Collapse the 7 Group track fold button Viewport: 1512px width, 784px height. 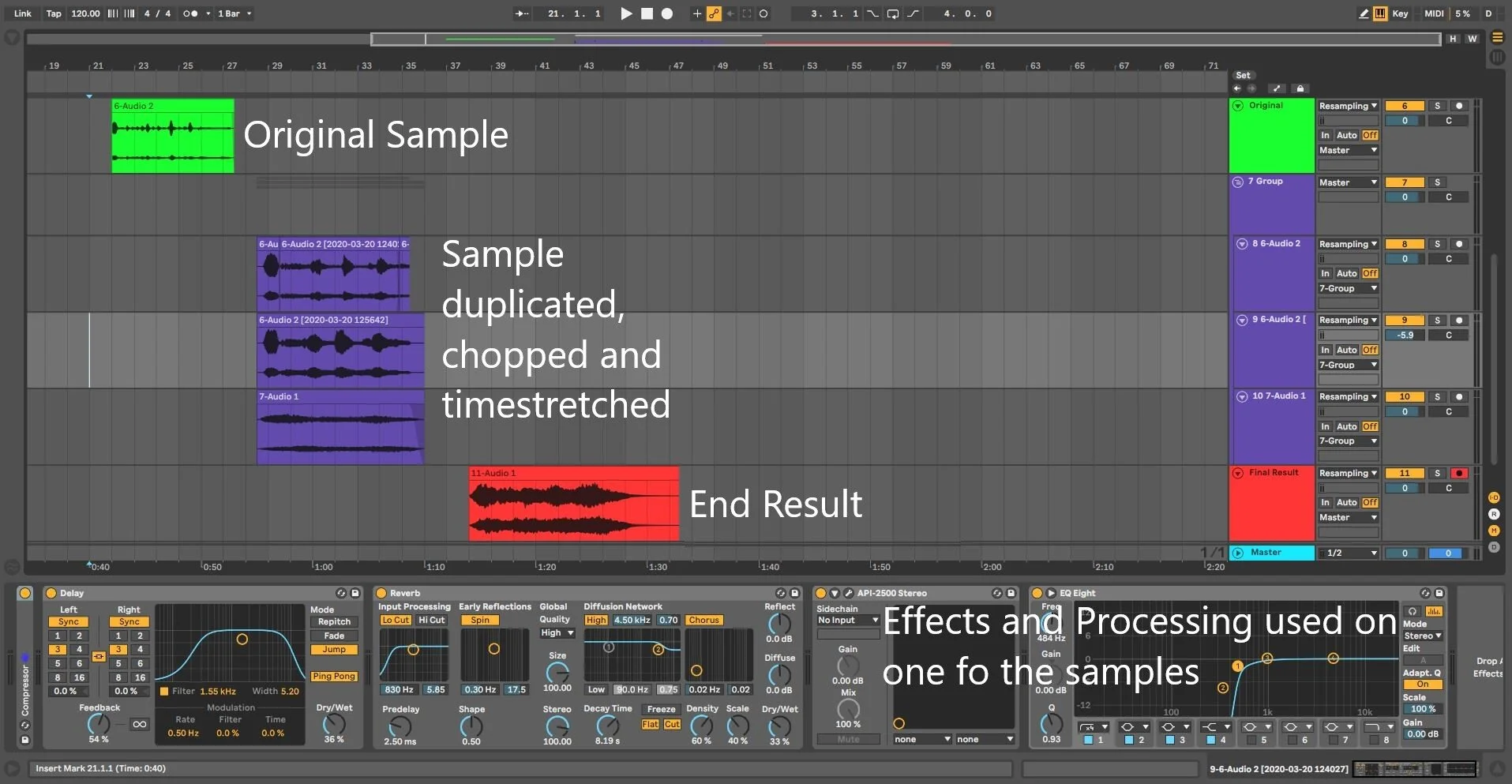(1238, 182)
